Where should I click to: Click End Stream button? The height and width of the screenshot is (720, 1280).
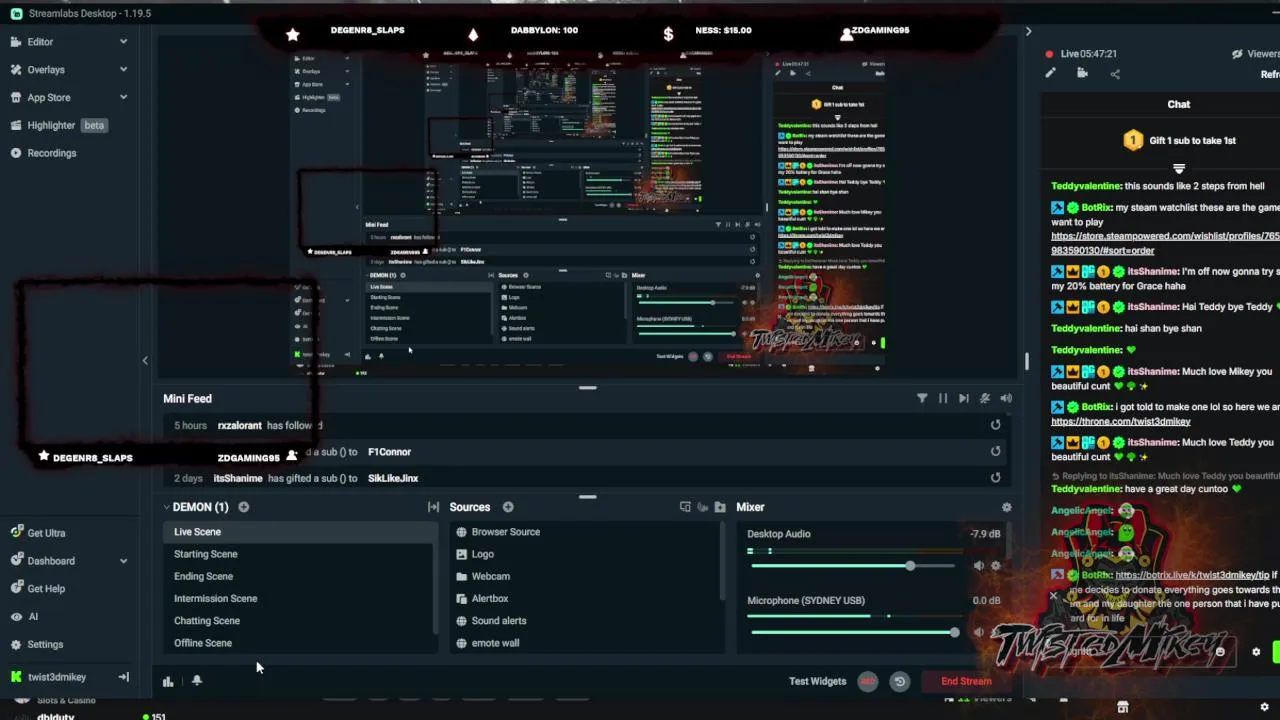pos(966,682)
